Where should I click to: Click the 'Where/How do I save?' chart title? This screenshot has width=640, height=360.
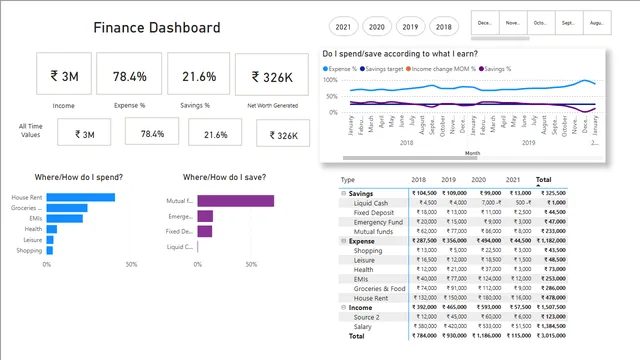(x=224, y=177)
